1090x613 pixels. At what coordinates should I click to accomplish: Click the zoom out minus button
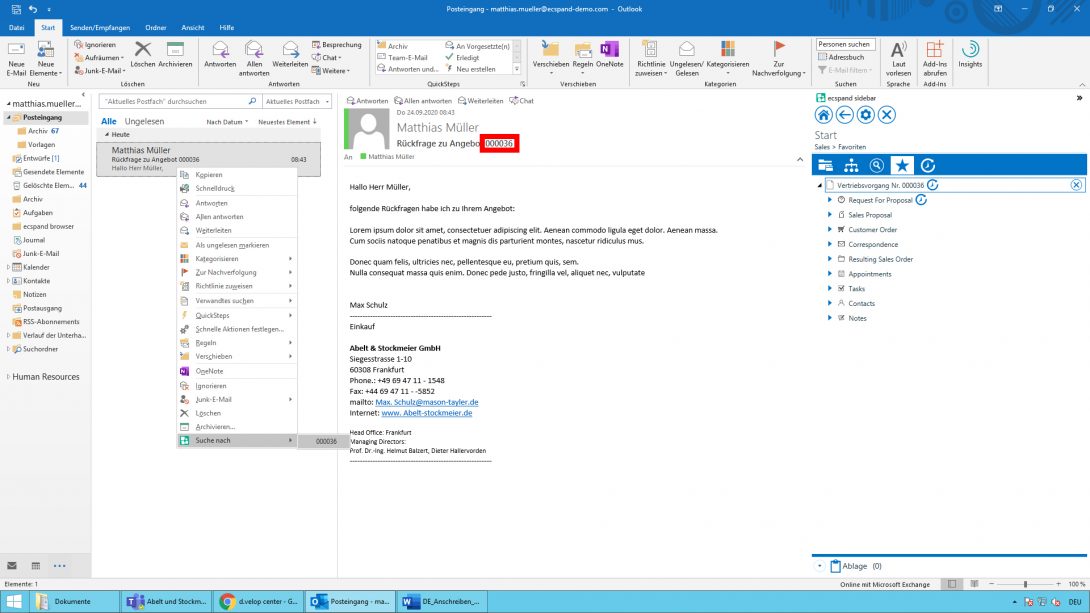click(x=992, y=584)
